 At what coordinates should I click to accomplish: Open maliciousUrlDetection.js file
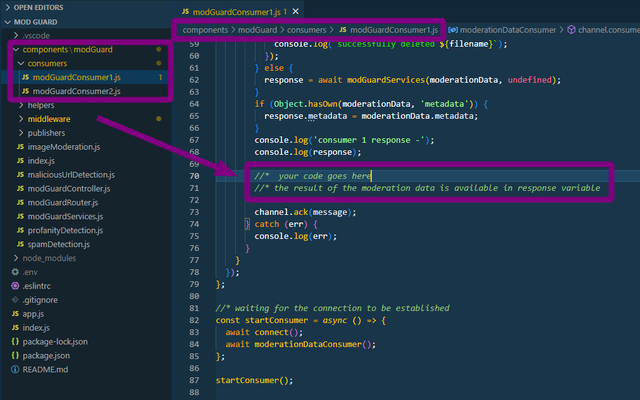tap(71, 174)
